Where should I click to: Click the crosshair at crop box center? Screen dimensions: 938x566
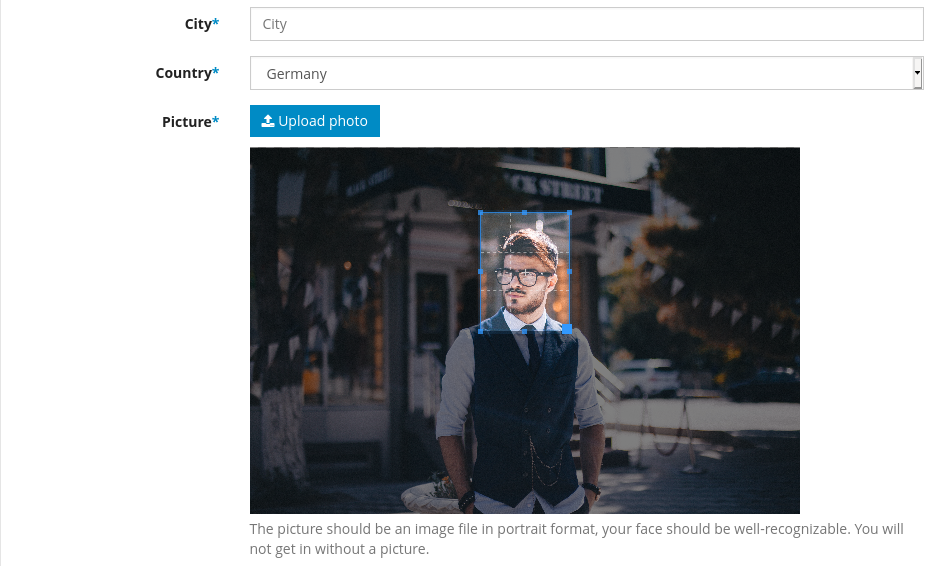525,271
